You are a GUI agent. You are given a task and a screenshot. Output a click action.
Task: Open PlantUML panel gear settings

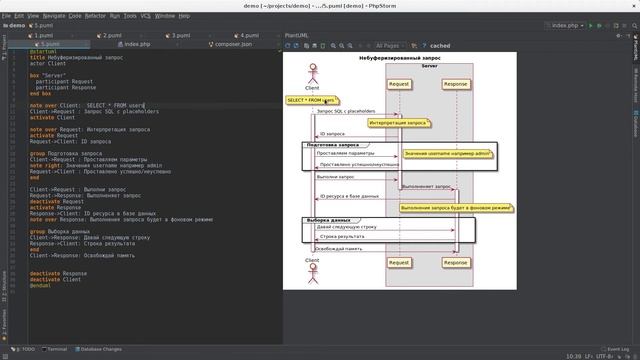[618, 36]
